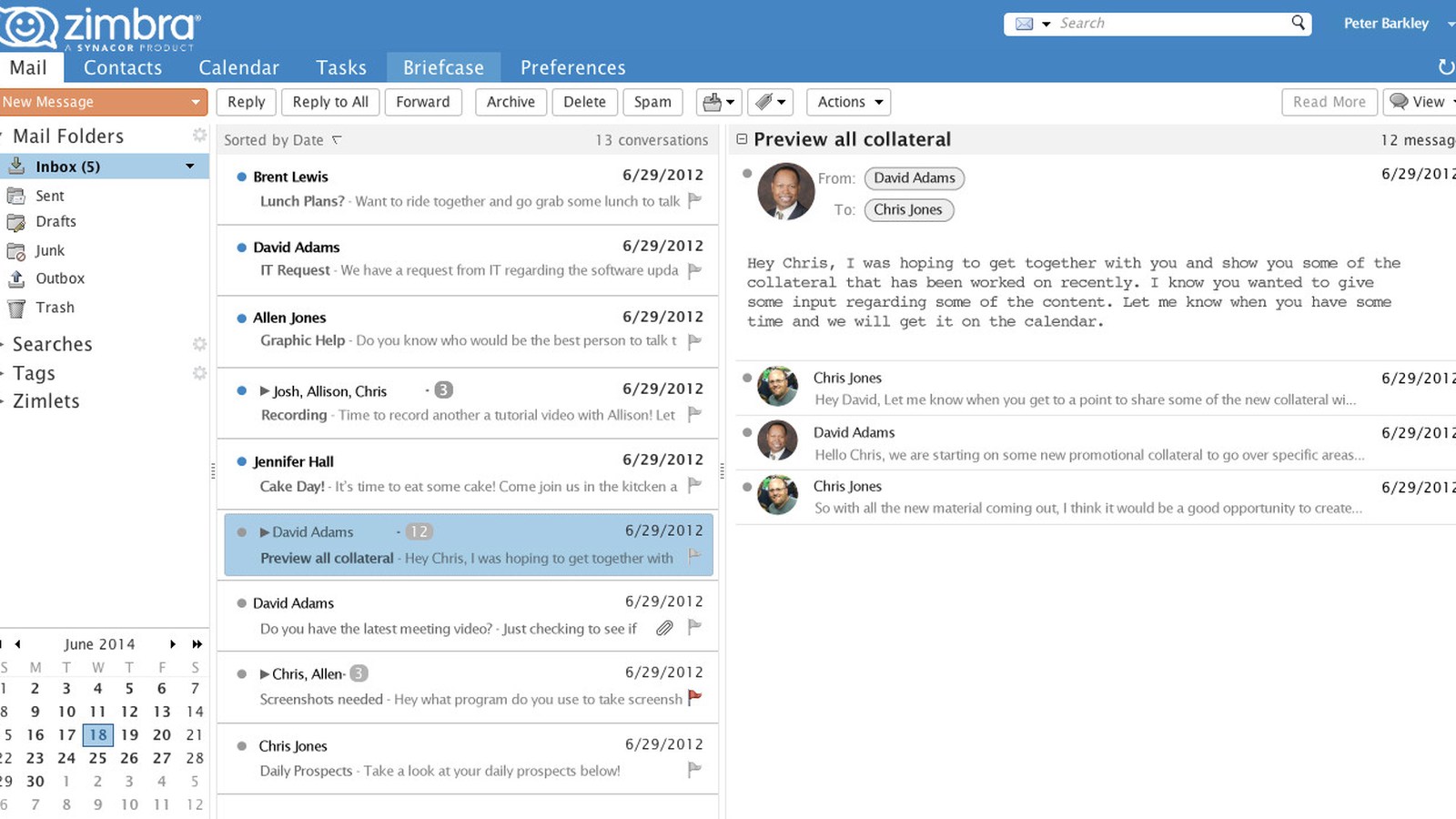Open the Junk folder
The image size is (1456, 819).
pyautogui.click(x=50, y=250)
